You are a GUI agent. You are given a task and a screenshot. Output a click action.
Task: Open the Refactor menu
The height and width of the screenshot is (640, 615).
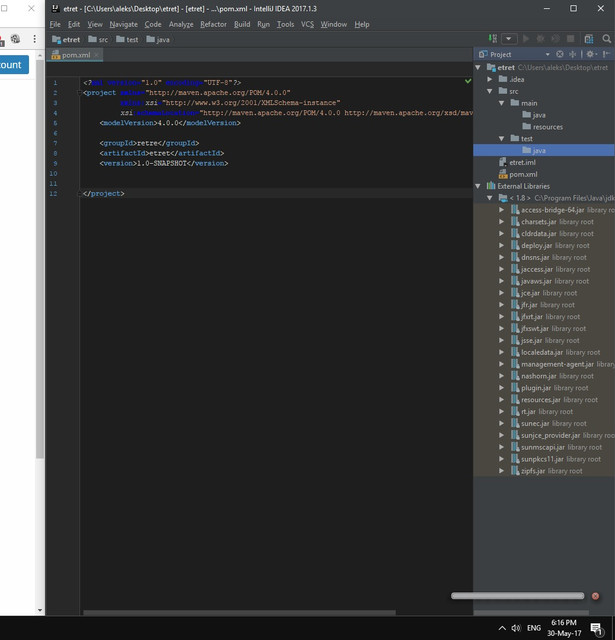[x=213, y=24]
